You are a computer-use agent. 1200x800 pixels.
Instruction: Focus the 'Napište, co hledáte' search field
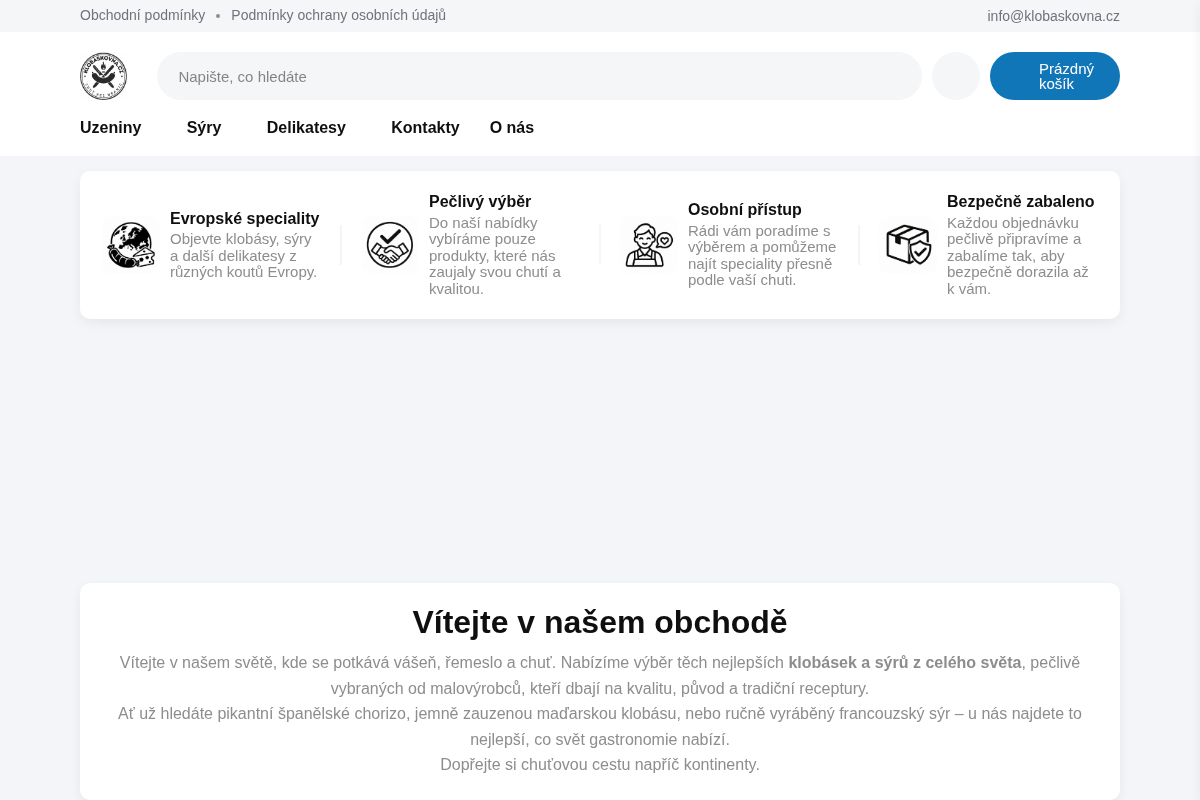539,76
